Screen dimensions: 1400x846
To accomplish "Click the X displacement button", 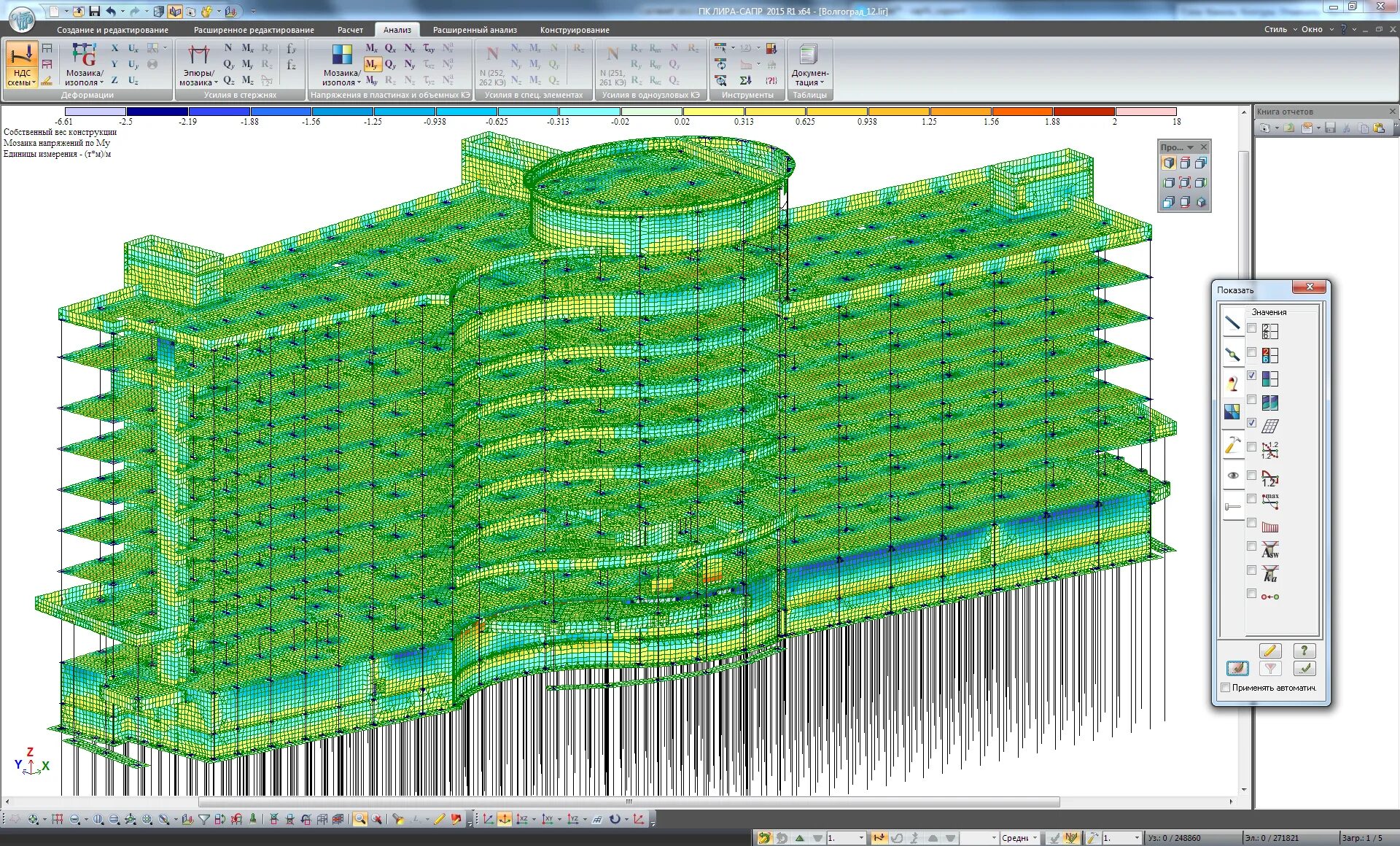I will click(x=114, y=48).
